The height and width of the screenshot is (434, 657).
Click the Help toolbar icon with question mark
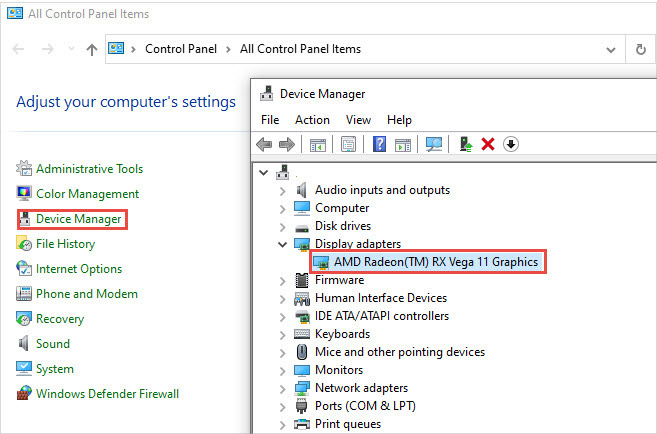(x=380, y=144)
